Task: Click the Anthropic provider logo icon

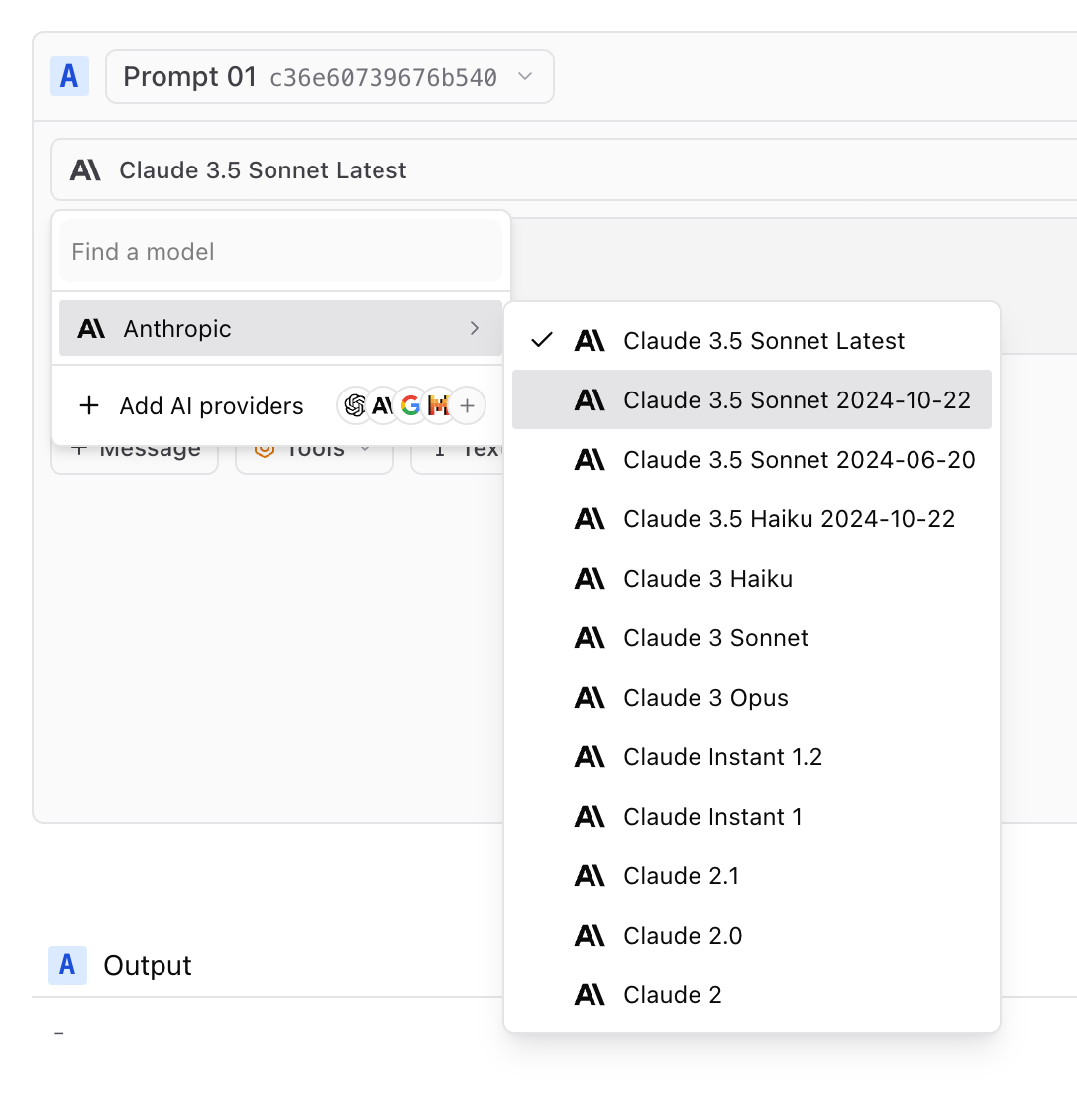Action: [x=382, y=405]
